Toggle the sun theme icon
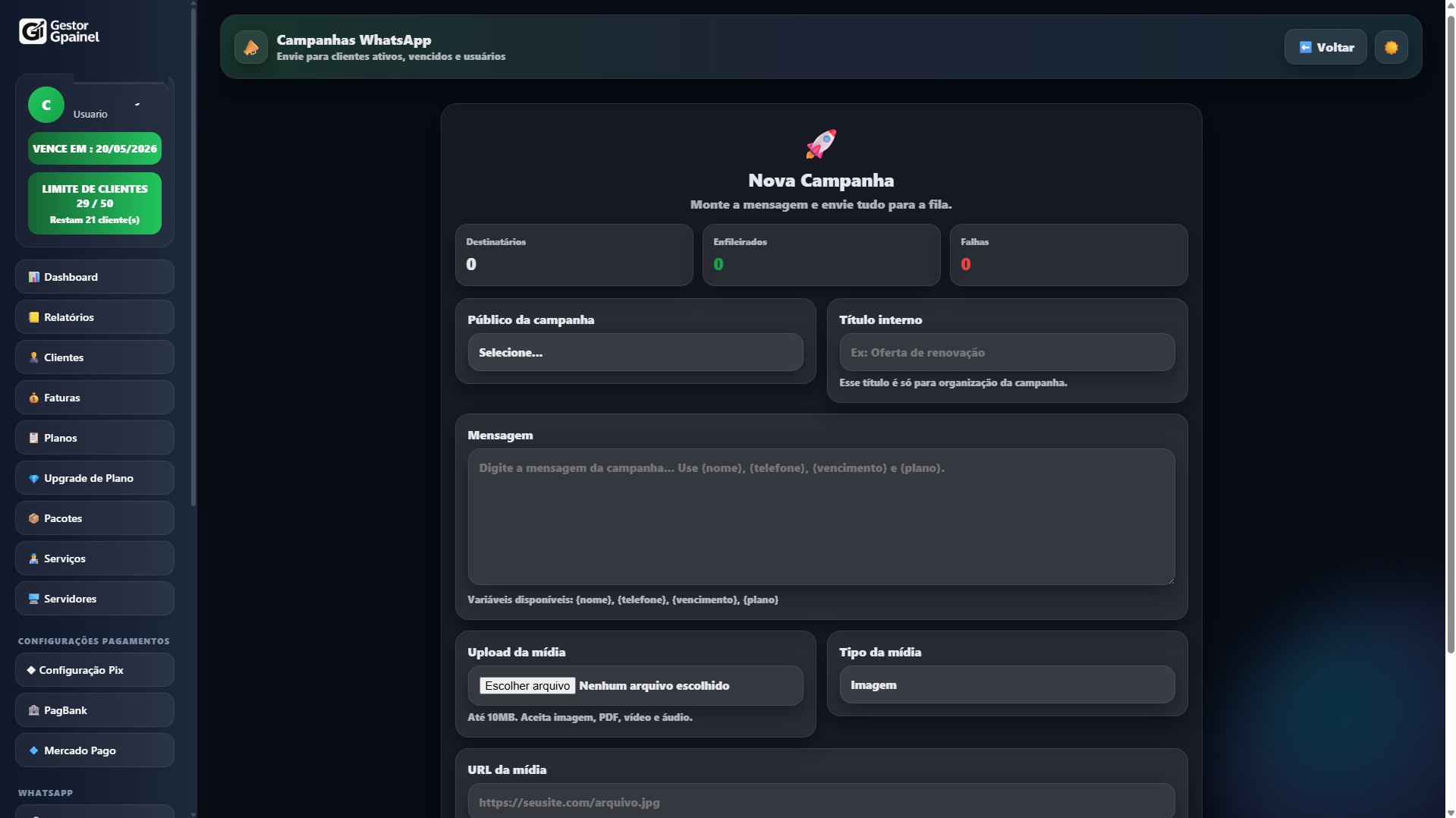1456x818 pixels. [x=1391, y=47]
